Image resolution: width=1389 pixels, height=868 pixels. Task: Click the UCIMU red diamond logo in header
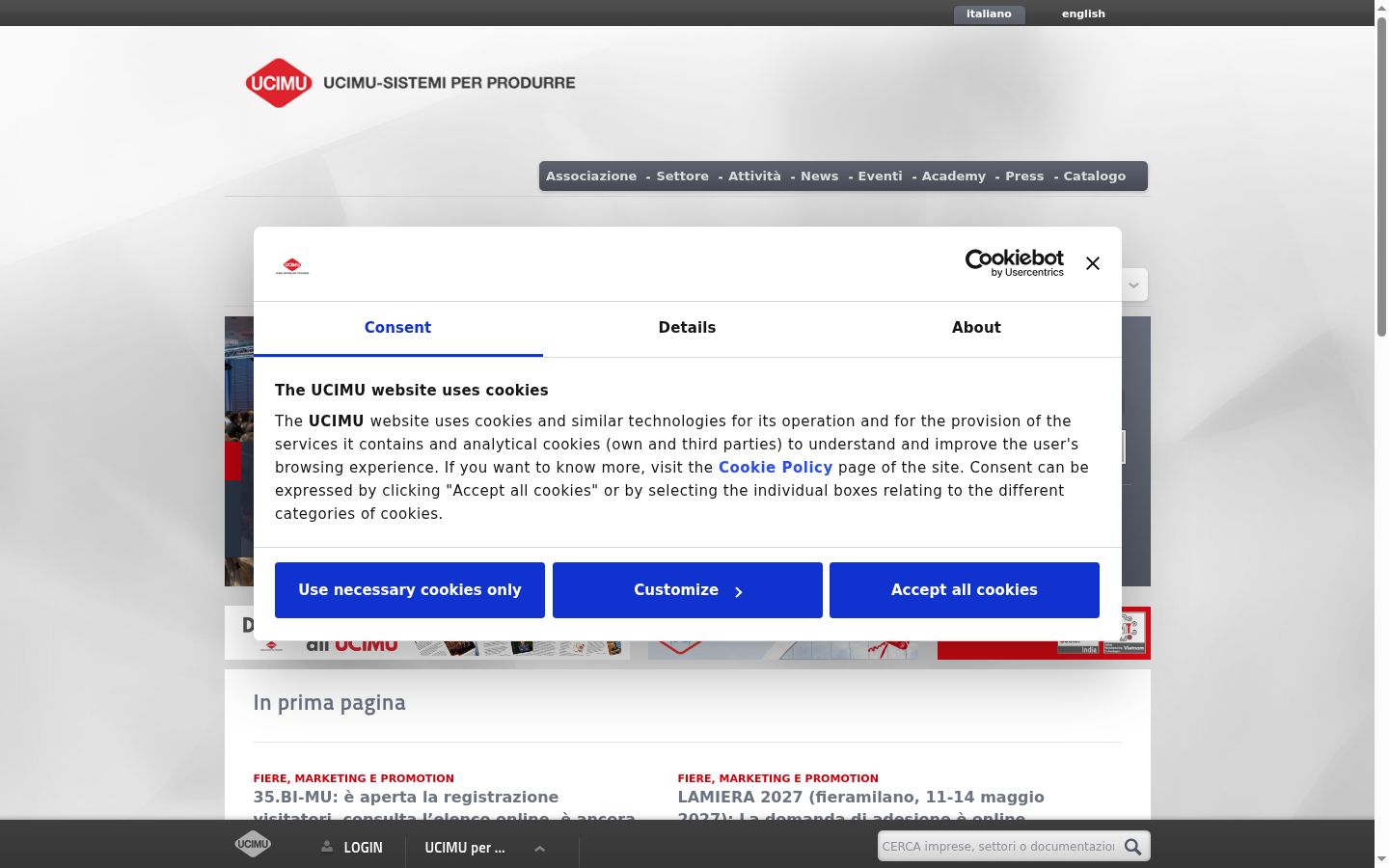pyautogui.click(x=279, y=83)
